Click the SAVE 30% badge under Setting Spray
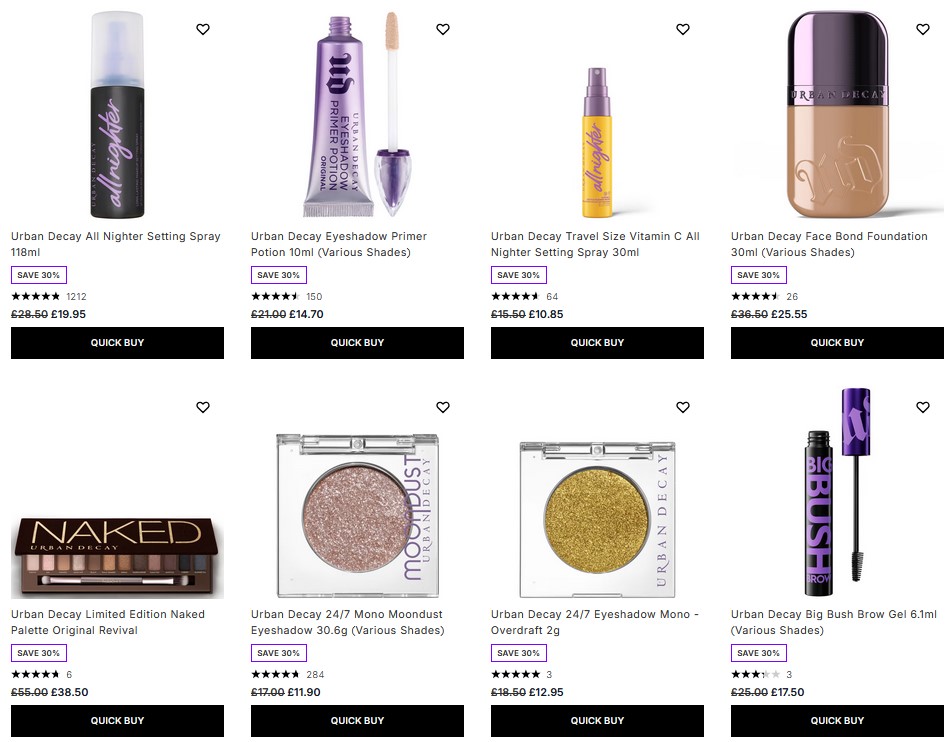952x742 pixels. pos(38,274)
